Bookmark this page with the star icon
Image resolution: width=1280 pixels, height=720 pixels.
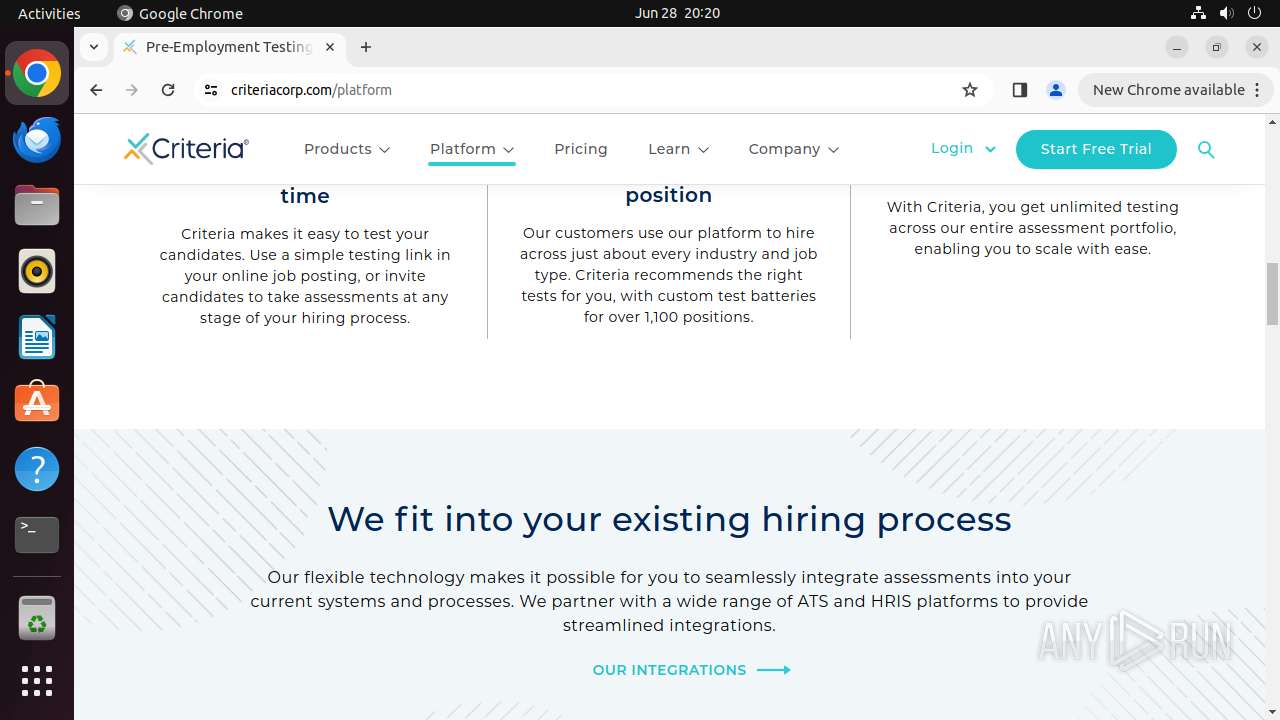click(970, 90)
